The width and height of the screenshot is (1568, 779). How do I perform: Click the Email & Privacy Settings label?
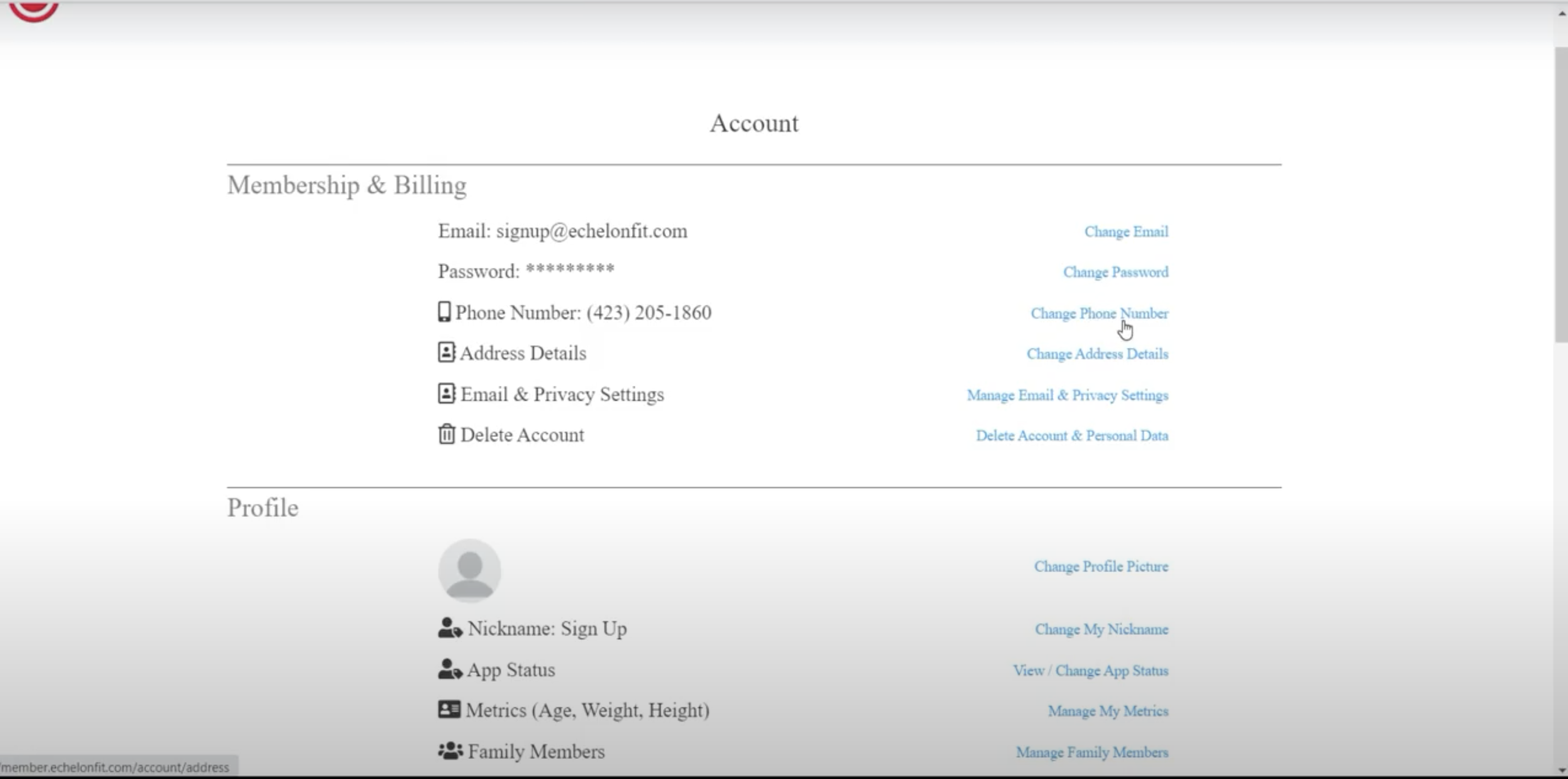[x=562, y=394]
